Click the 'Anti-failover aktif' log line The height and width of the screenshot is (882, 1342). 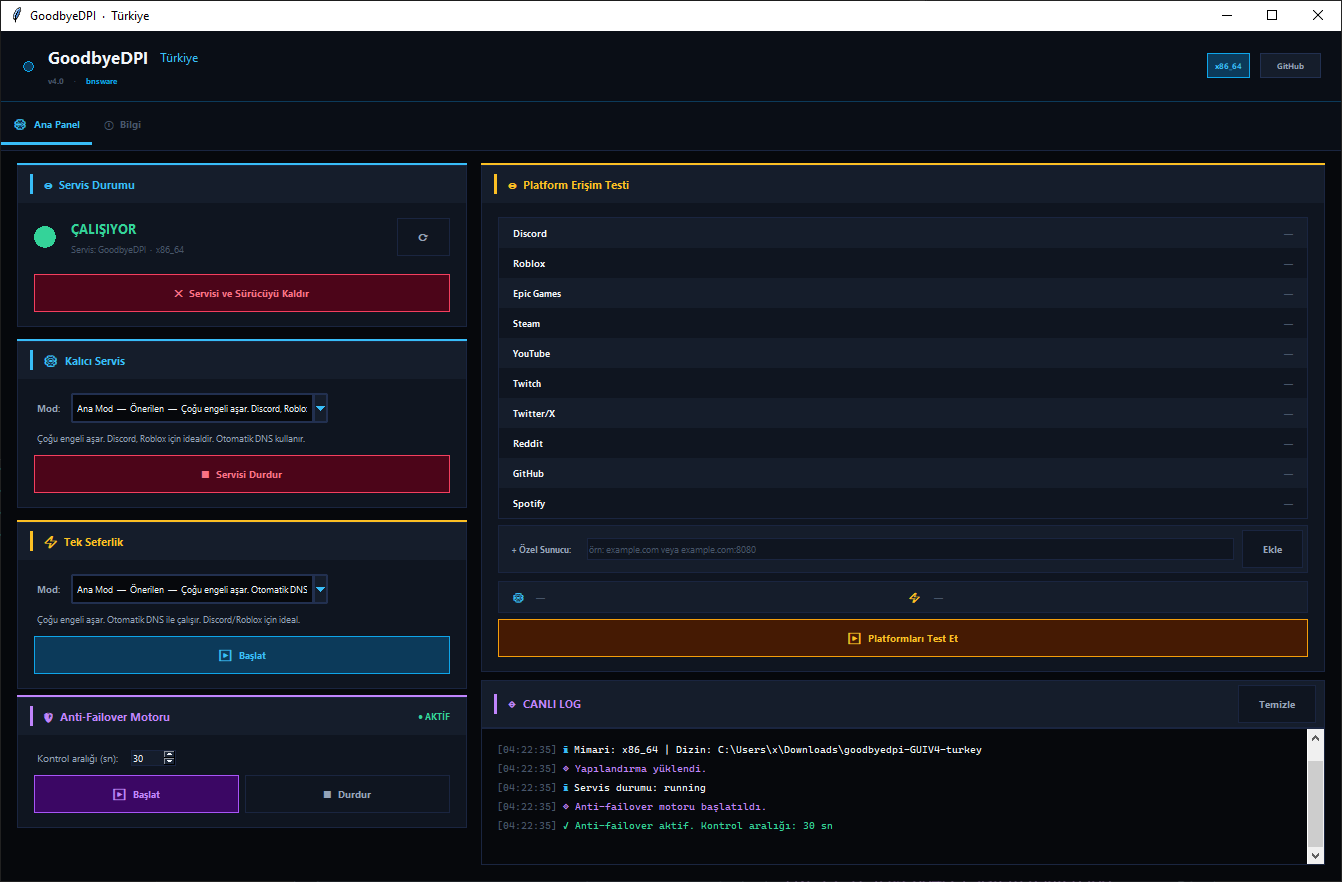[665, 826]
